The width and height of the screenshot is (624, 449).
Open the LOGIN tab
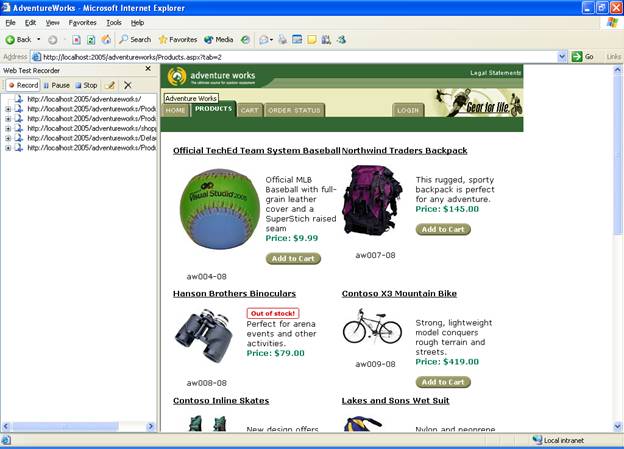pyautogui.click(x=408, y=110)
